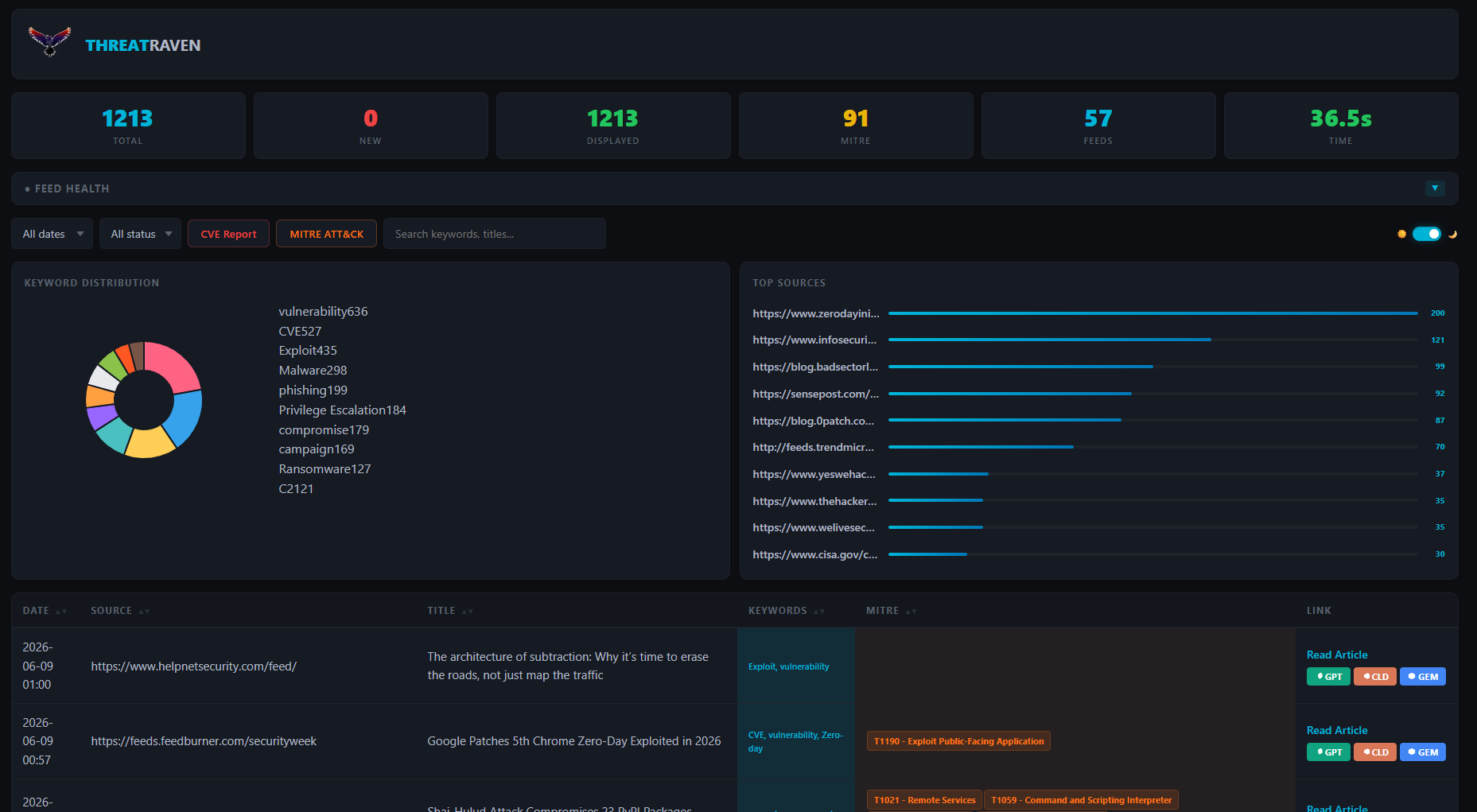Click the sun icon beside the theme switch
Viewport: 1477px width, 812px height.
click(x=1401, y=234)
